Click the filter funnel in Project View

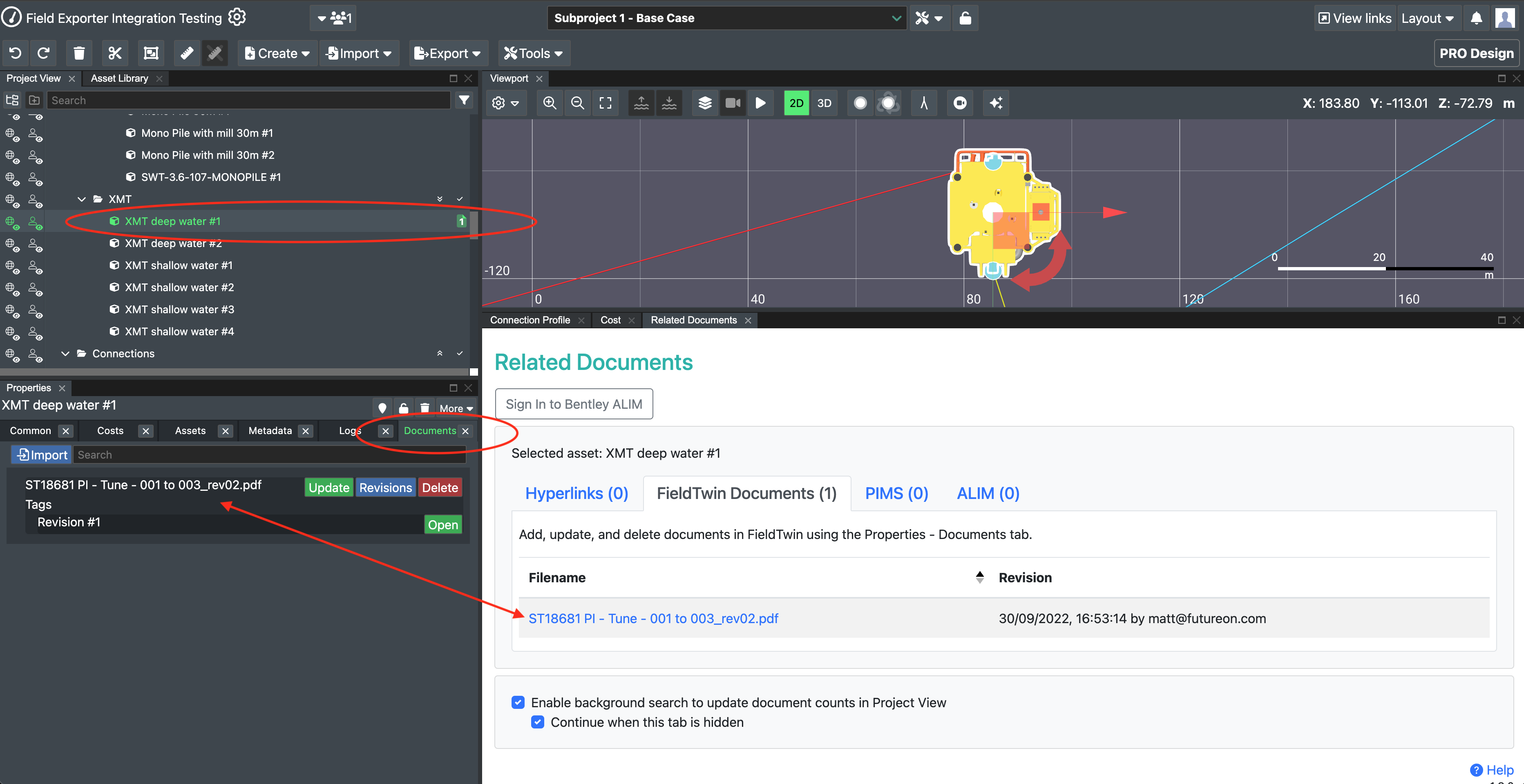click(x=465, y=100)
